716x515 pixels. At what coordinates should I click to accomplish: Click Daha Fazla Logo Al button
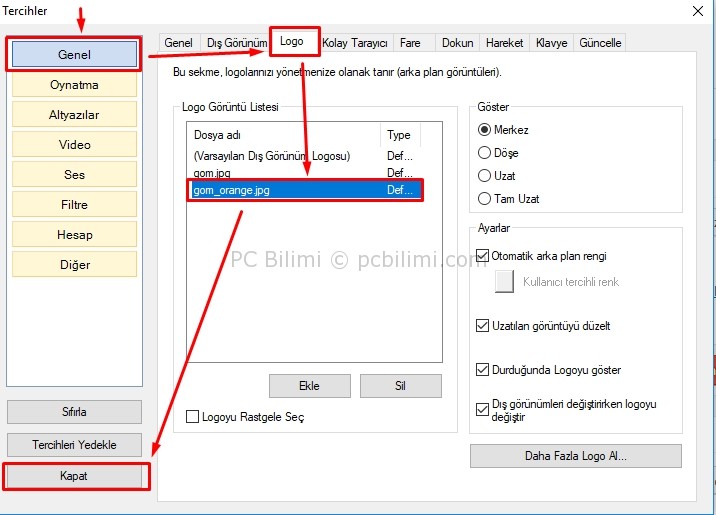coord(575,456)
